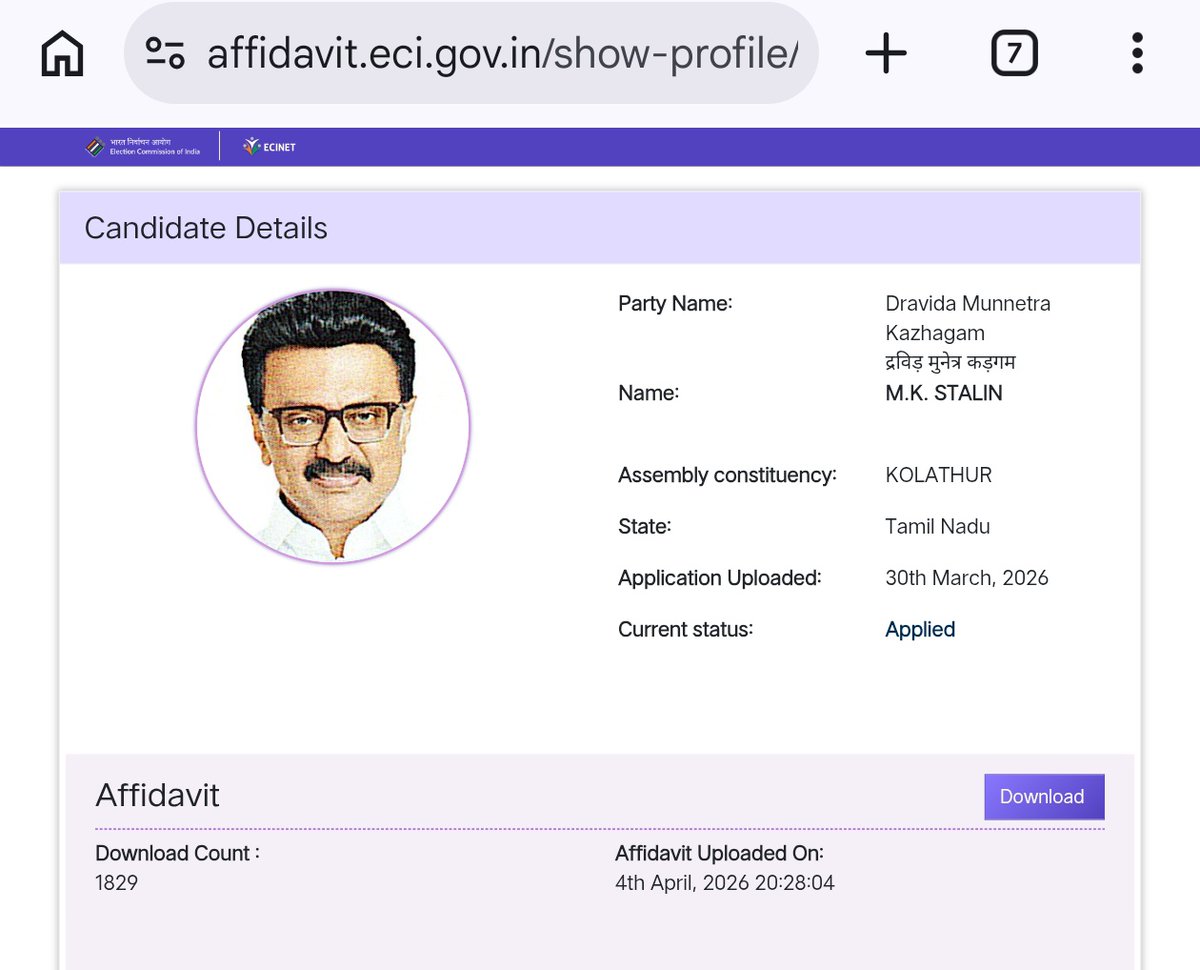The width and height of the screenshot is (1200, 970).
Task: Select the timestamp 4th April, 2026 20:28:04
Action: 725,883
